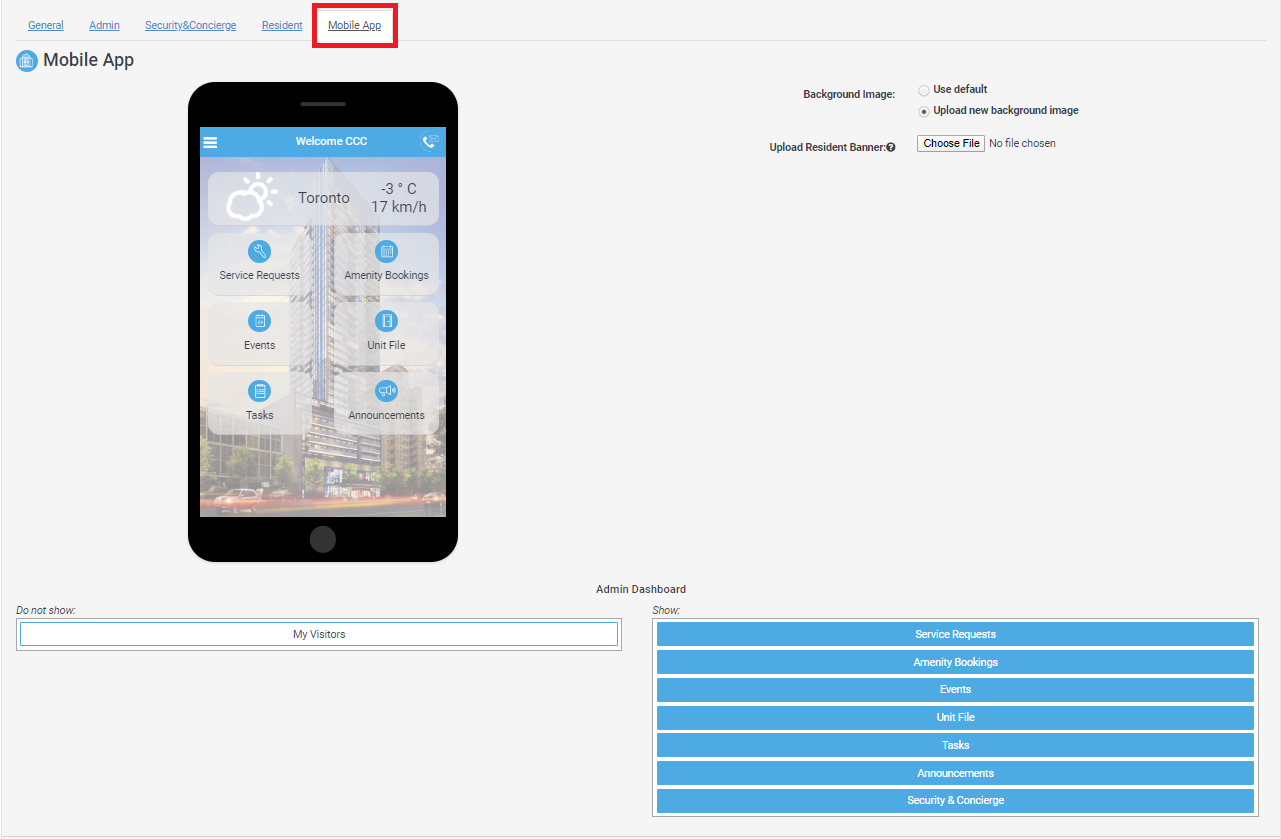The image size is (1281, 839).
Task: Click the Announcements label in phone preview
Action: [386, 415]
